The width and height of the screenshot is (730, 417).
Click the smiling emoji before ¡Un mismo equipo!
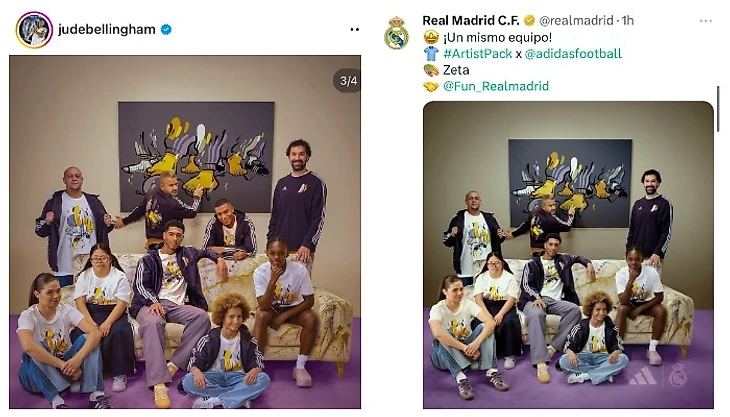431,37
